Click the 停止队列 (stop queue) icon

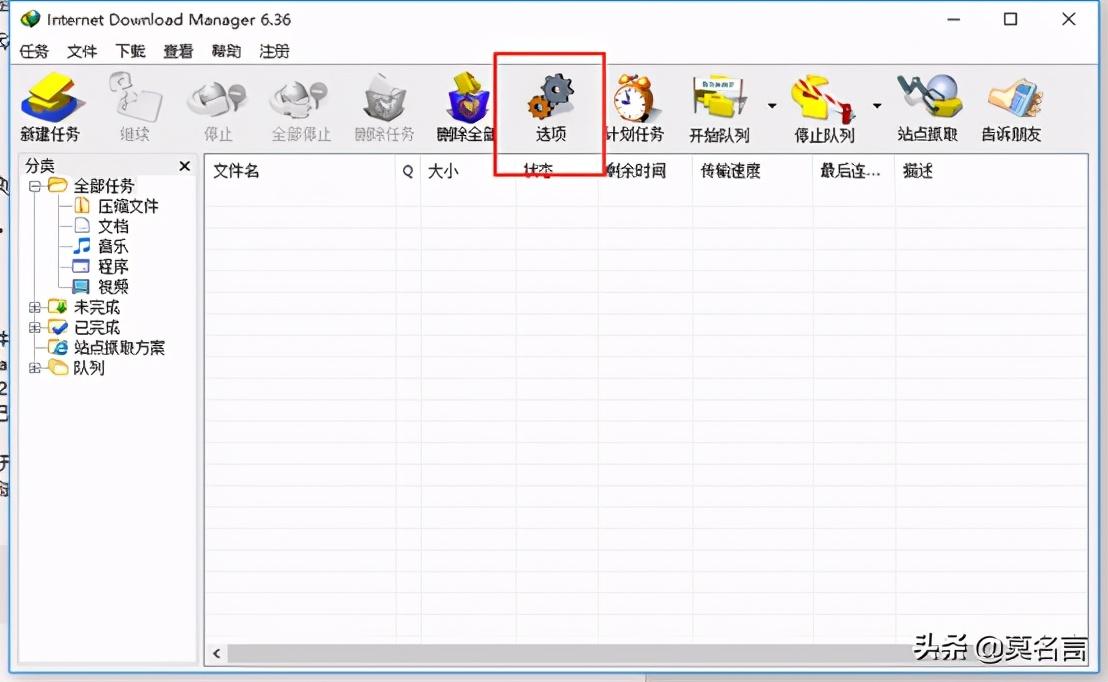pyautogui.click(x=824, y=108)
